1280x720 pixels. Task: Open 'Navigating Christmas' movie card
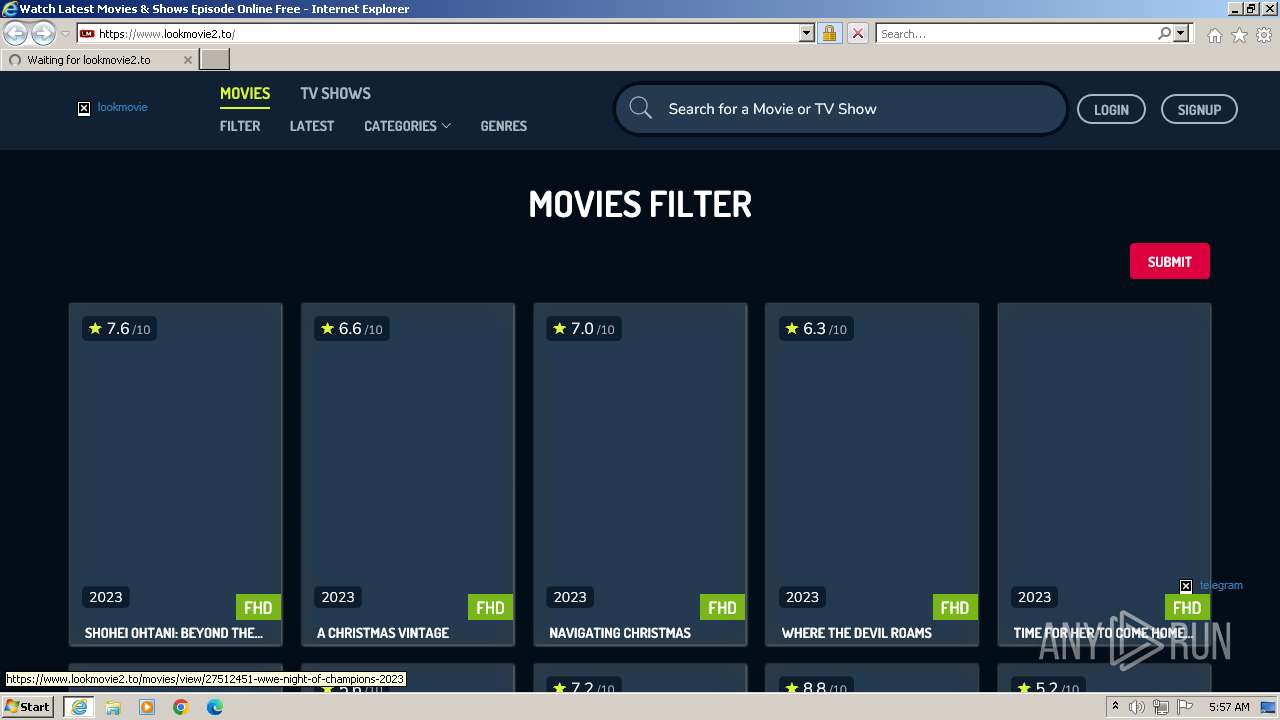(640, 475)
